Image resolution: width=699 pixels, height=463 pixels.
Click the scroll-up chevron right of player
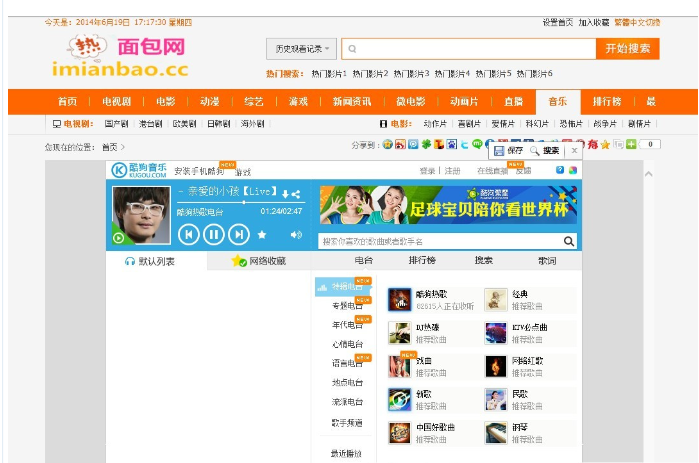(649, 174)
